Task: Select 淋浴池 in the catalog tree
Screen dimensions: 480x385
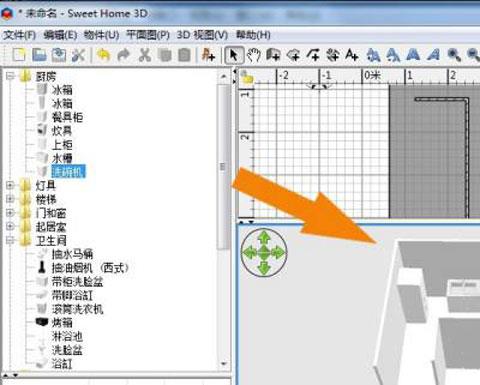Action: (x=67, y=336)
